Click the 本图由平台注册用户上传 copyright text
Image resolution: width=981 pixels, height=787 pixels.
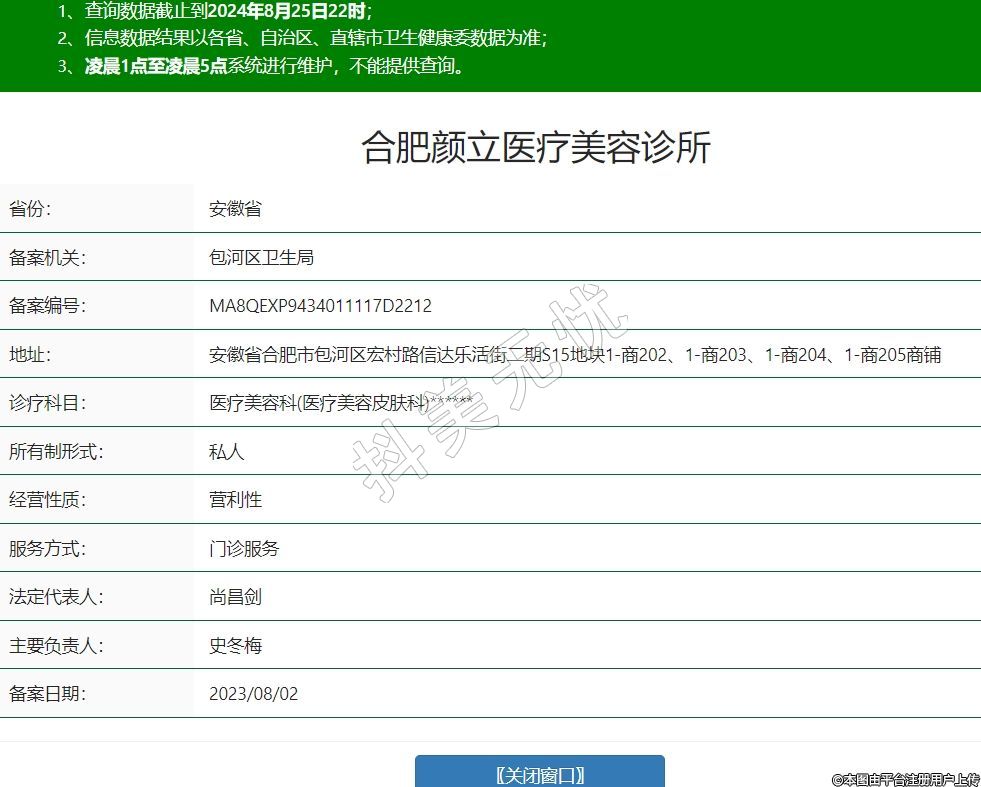tap(905, 779)
